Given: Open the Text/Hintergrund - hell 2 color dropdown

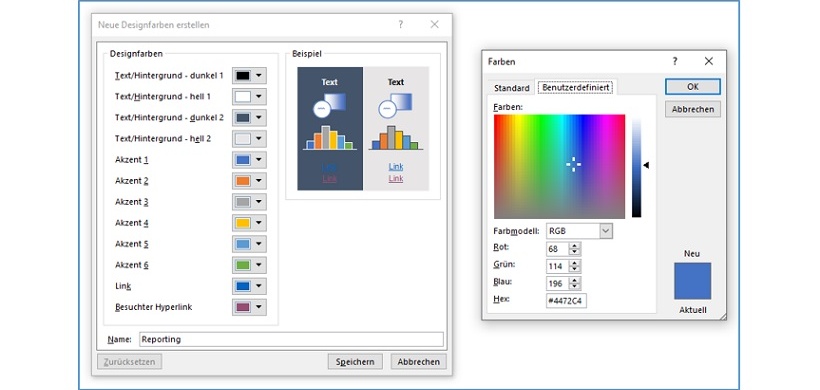Looking at the screenshot, I should pos(249,139).
